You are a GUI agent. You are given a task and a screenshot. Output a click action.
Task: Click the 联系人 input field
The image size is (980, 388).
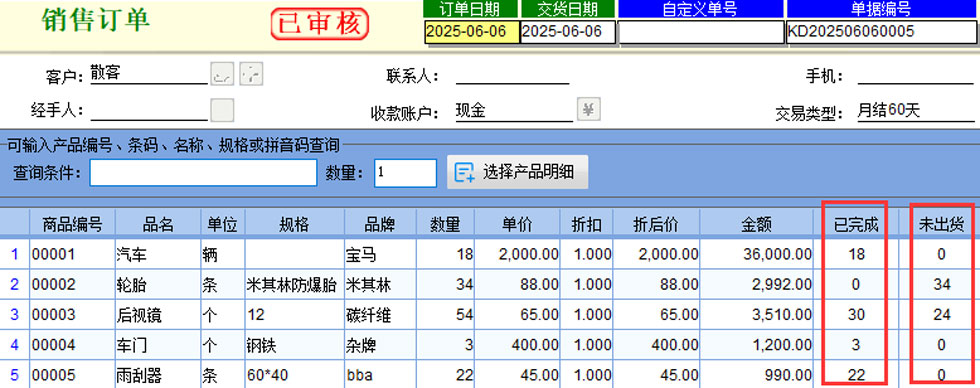click(512, 76)
